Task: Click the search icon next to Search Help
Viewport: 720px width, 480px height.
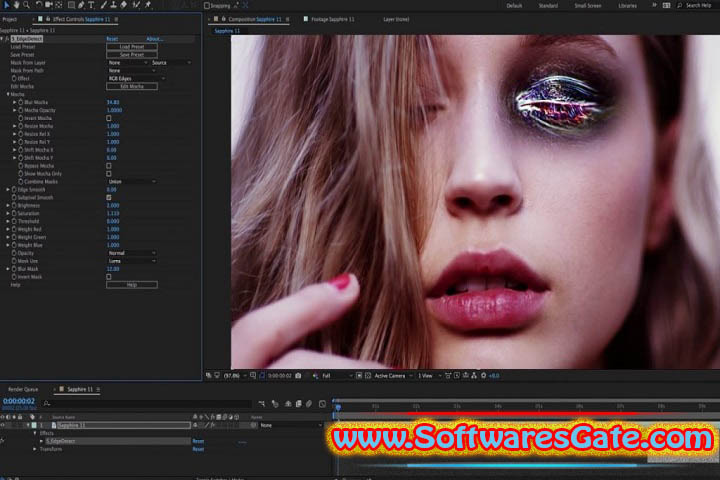Action: 680,6
